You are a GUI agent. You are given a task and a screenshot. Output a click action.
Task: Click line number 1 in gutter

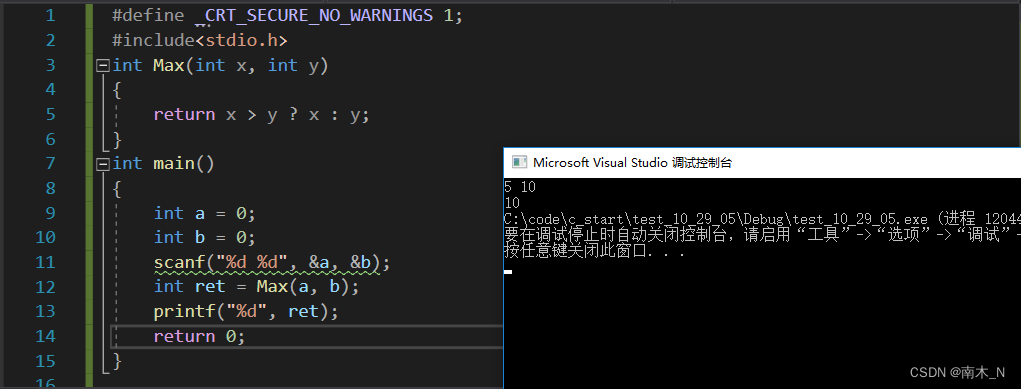pos(50,16)
